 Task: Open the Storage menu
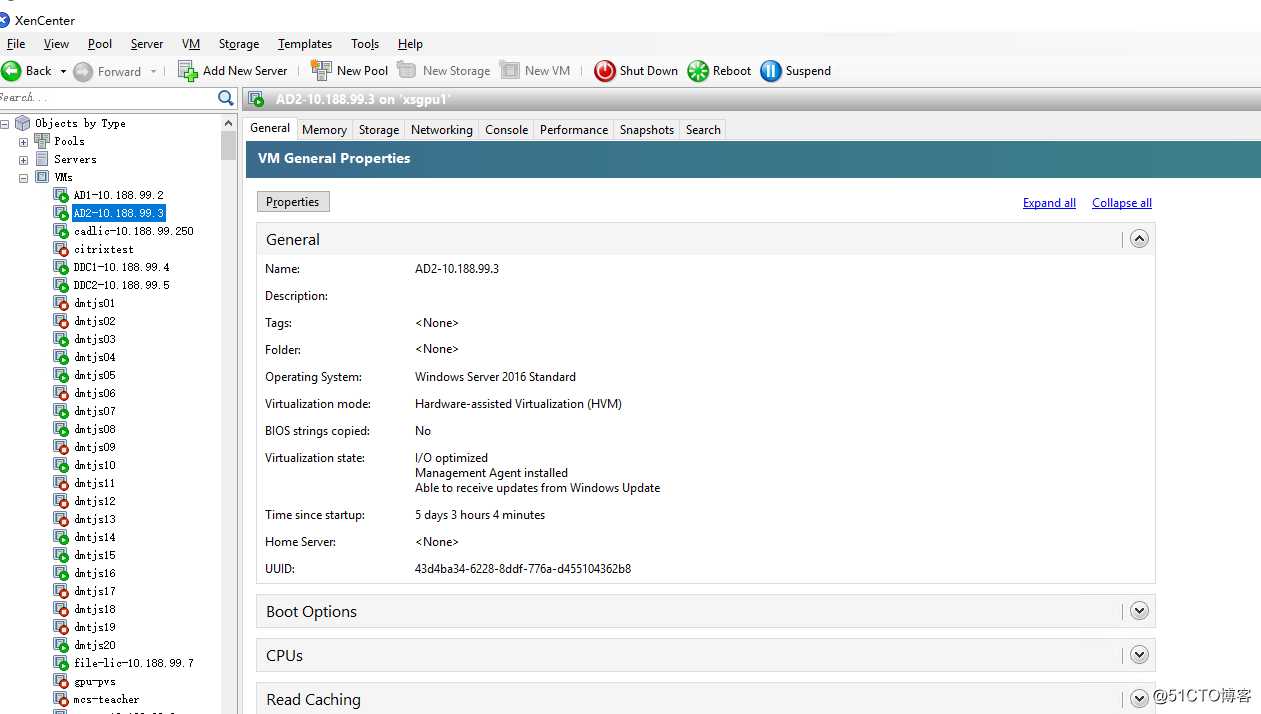pyautogui.click(x=239, y=44)
